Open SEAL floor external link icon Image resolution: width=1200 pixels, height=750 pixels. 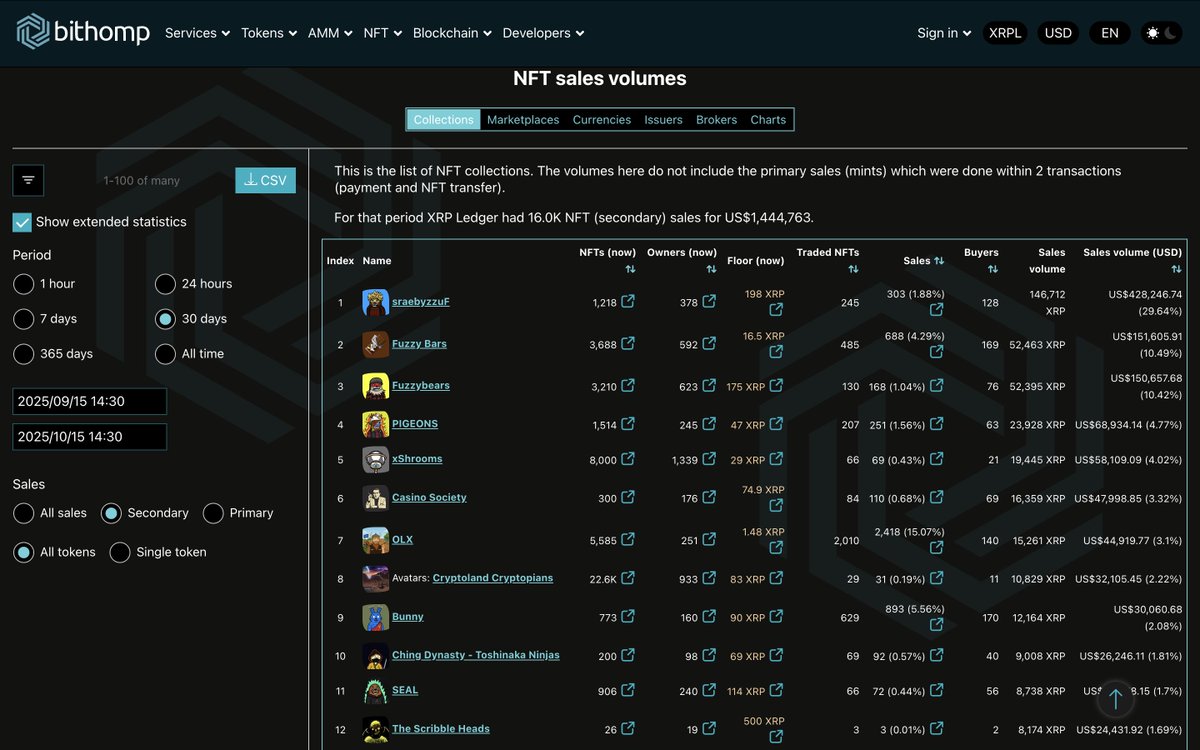[776, 690]
